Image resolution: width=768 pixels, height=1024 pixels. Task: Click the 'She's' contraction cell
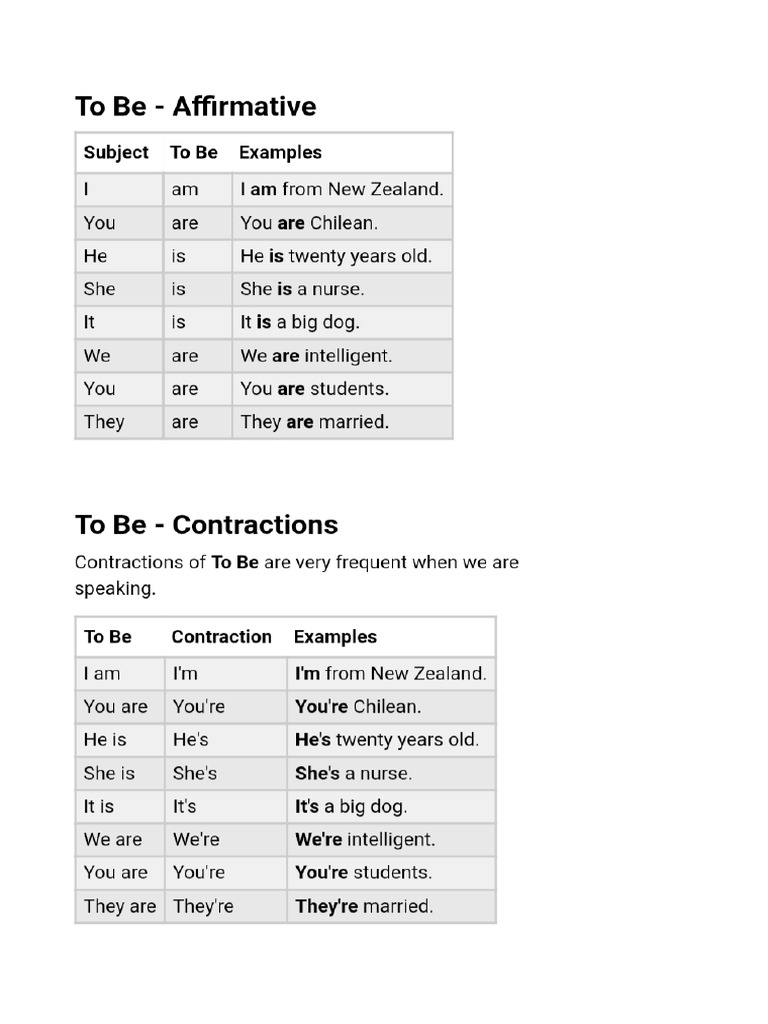[225, 773]
